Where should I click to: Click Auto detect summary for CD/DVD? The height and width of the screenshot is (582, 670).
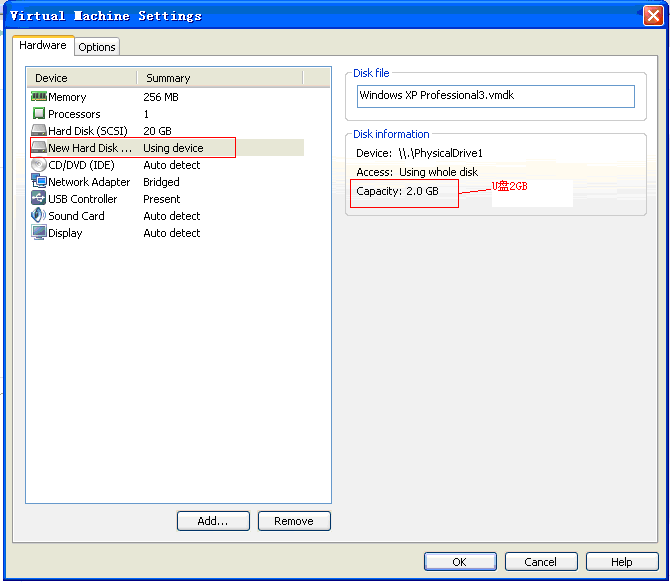coord(172,165)
